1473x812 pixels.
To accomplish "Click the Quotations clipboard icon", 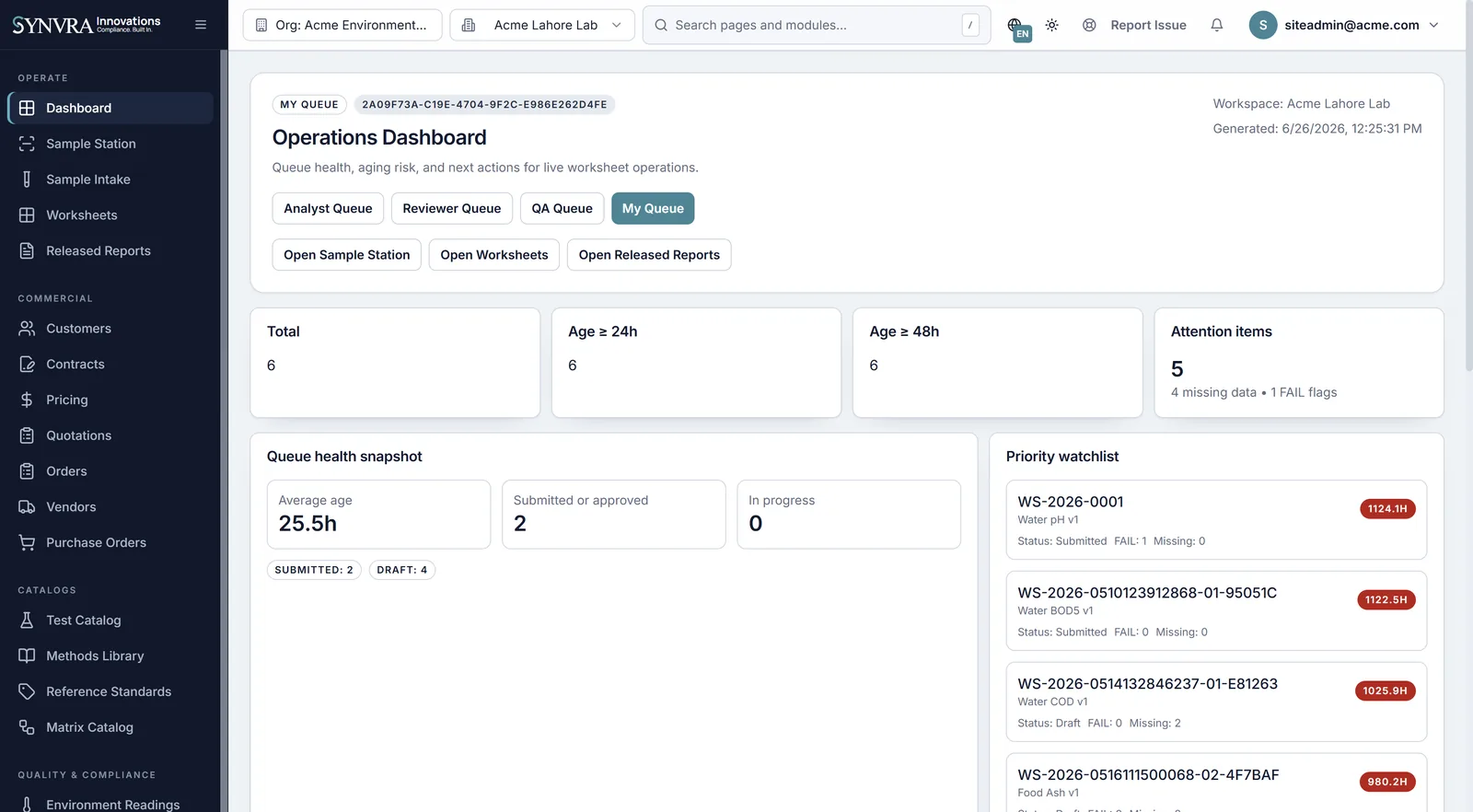I will click(27, 435).
